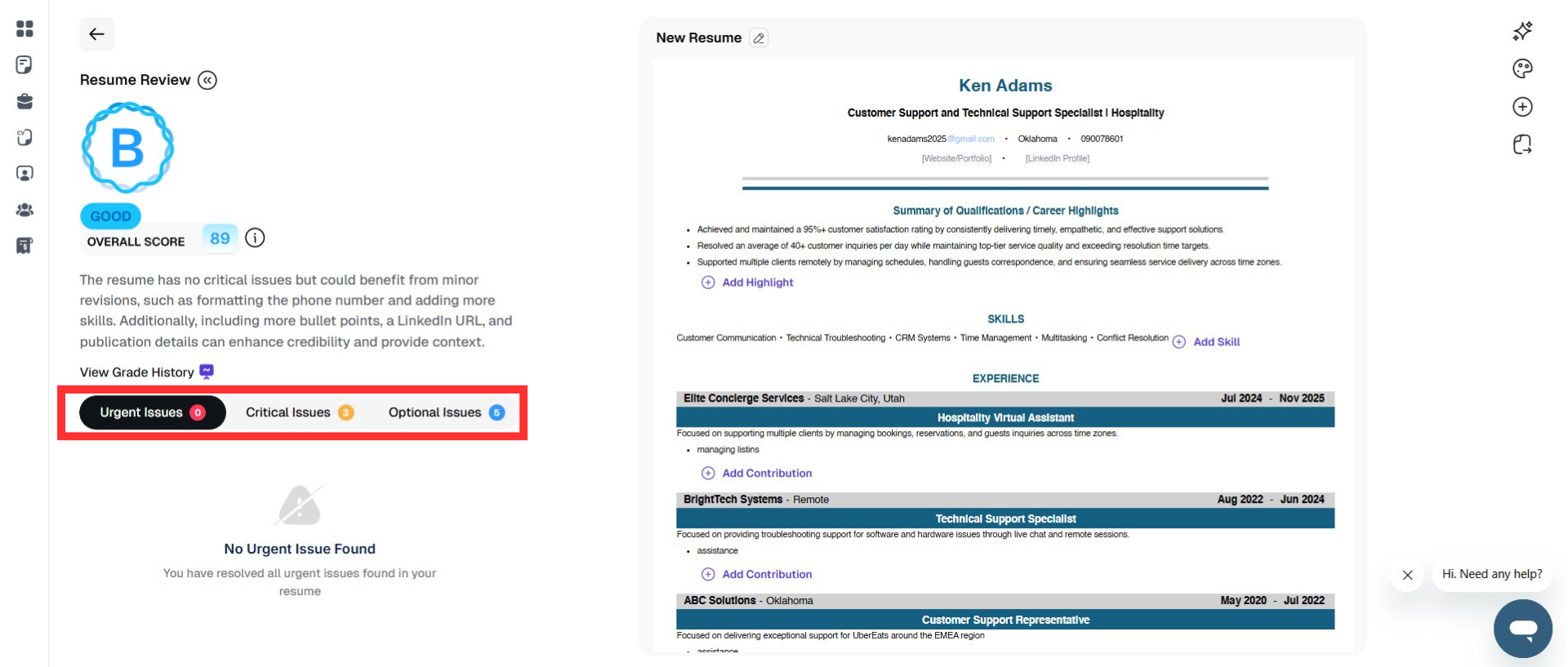The height and width of the screenshot is (667, 1568).
Task: Click the Technical Troubleshooting skill
Action: point(835,338)
